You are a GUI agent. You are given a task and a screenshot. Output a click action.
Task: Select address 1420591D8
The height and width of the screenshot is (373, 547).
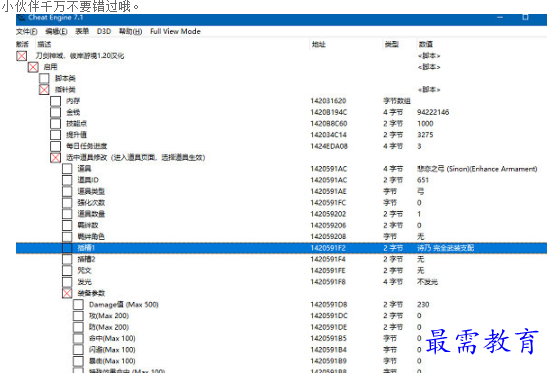329,305
